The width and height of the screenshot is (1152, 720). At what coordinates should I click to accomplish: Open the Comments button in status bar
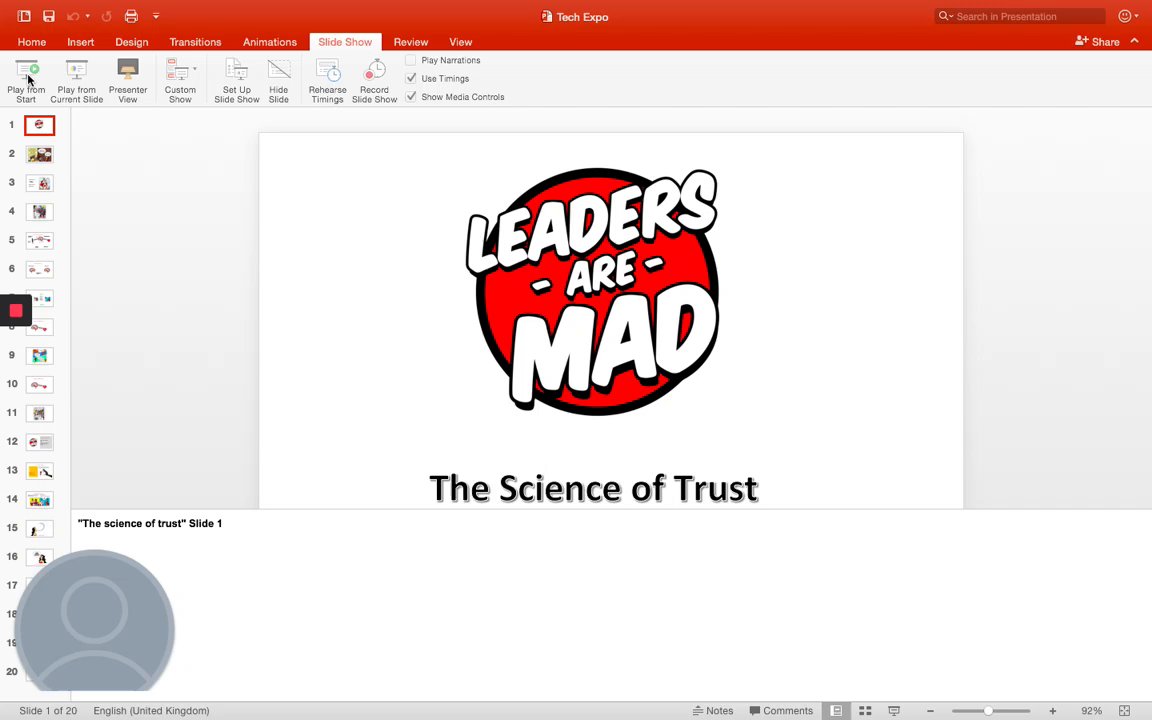(781, 710)
